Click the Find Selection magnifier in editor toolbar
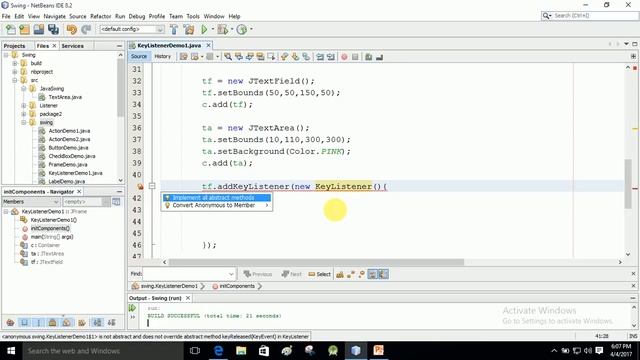Viewport: 640px width, 360px height. [x=228, y=57]
